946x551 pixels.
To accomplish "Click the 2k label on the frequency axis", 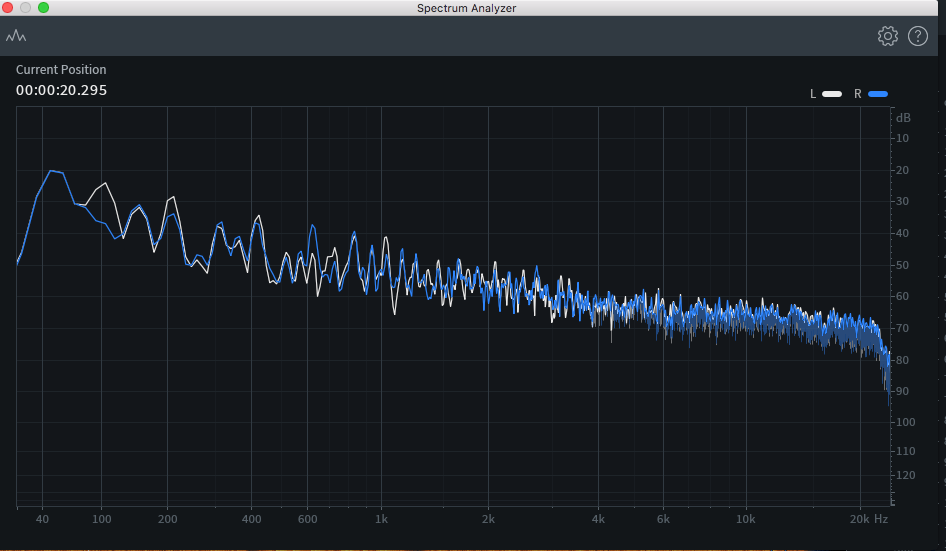I will [488, 519].
